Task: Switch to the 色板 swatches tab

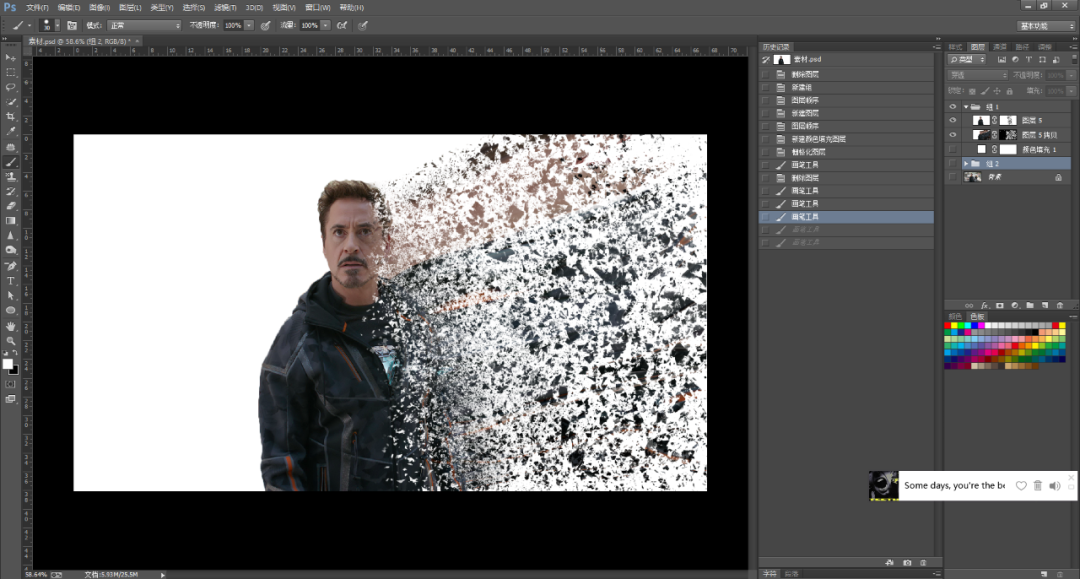Action: [977, 317]
